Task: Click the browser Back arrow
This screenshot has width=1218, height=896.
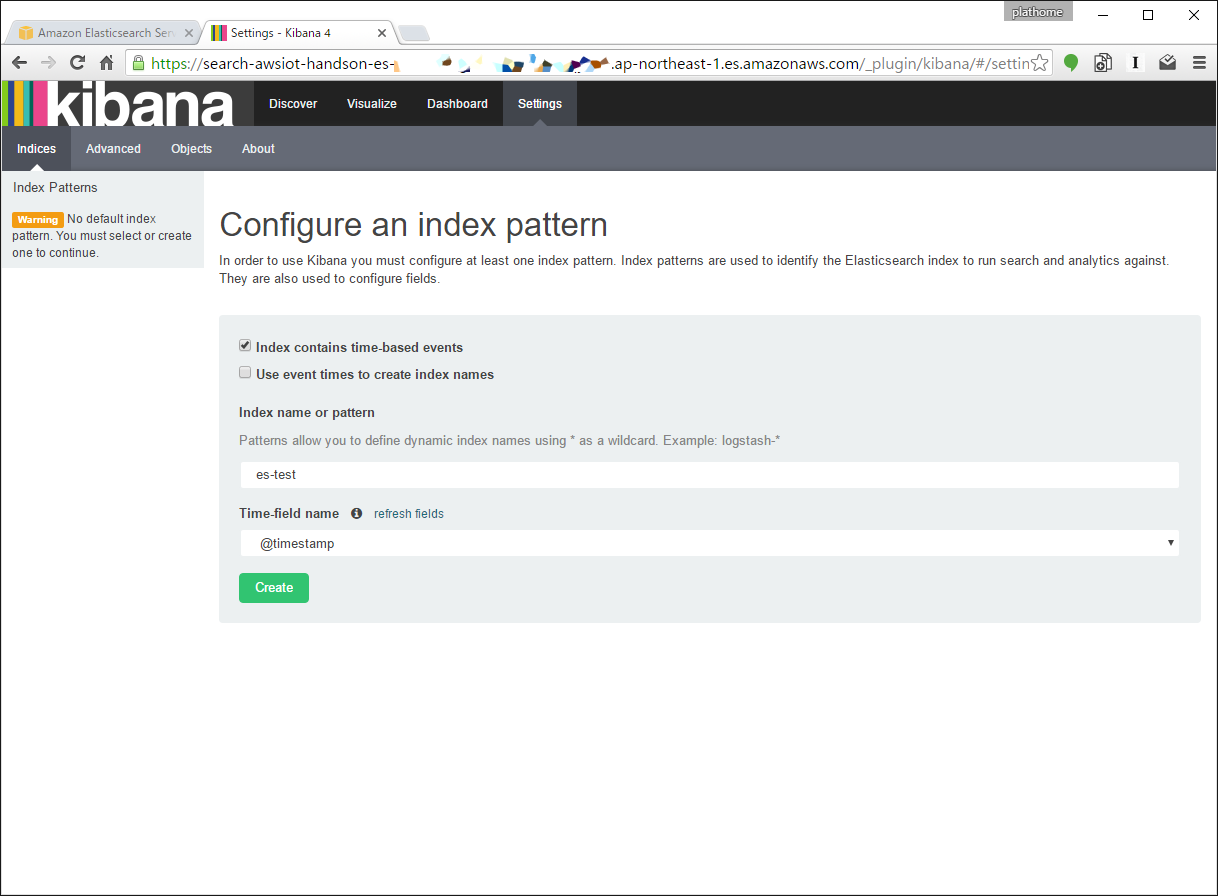Action: (19, 63)
